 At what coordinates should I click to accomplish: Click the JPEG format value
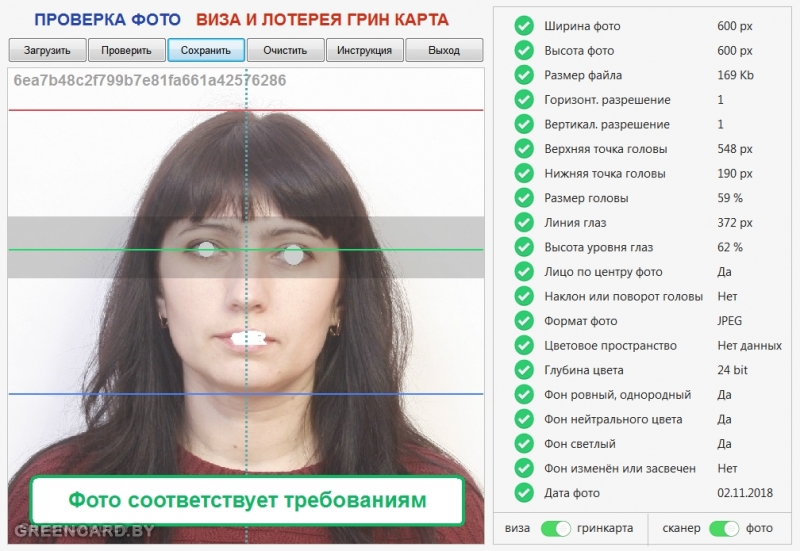pos(730,321)
